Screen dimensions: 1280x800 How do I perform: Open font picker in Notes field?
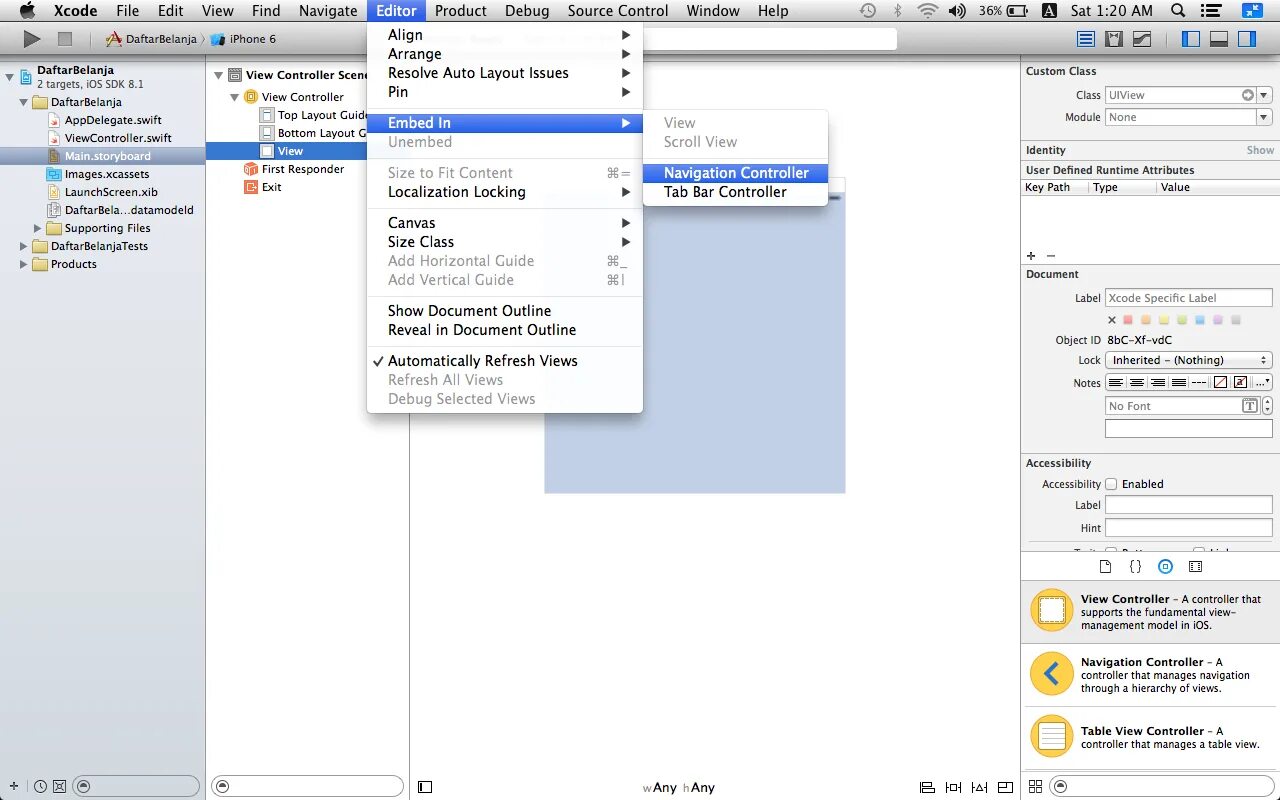point(1249,406)
